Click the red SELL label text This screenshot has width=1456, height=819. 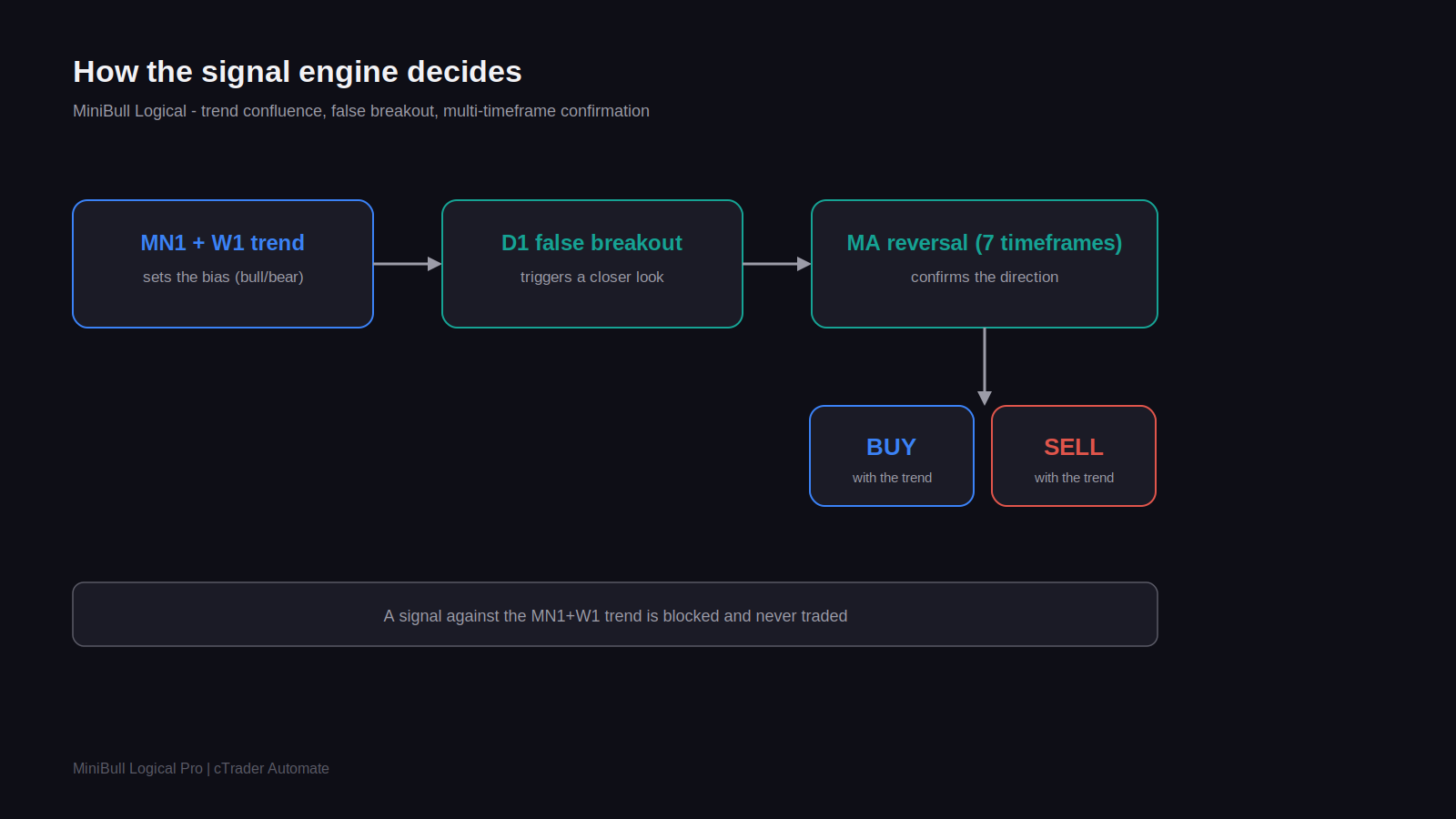pos(1074,447)
